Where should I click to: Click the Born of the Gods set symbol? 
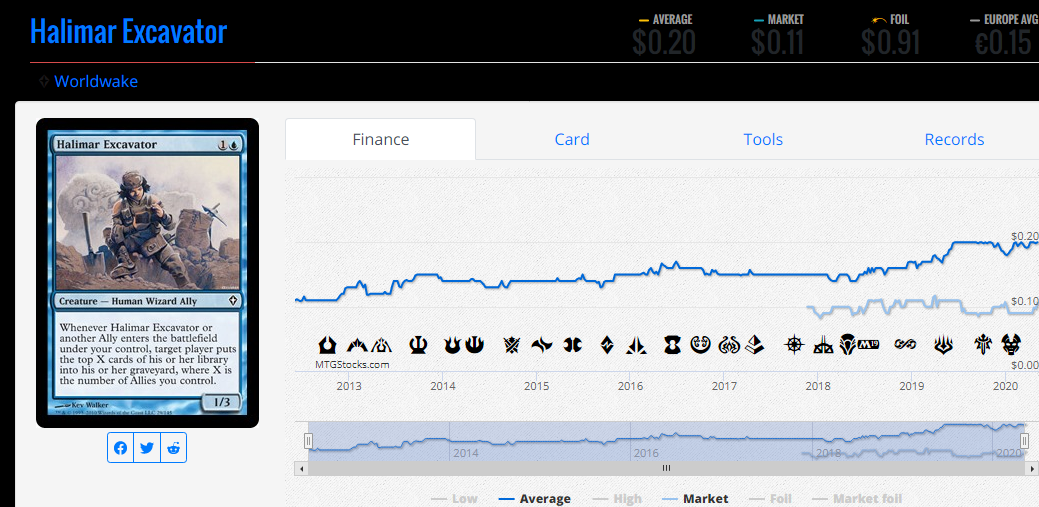pos(452,345)
